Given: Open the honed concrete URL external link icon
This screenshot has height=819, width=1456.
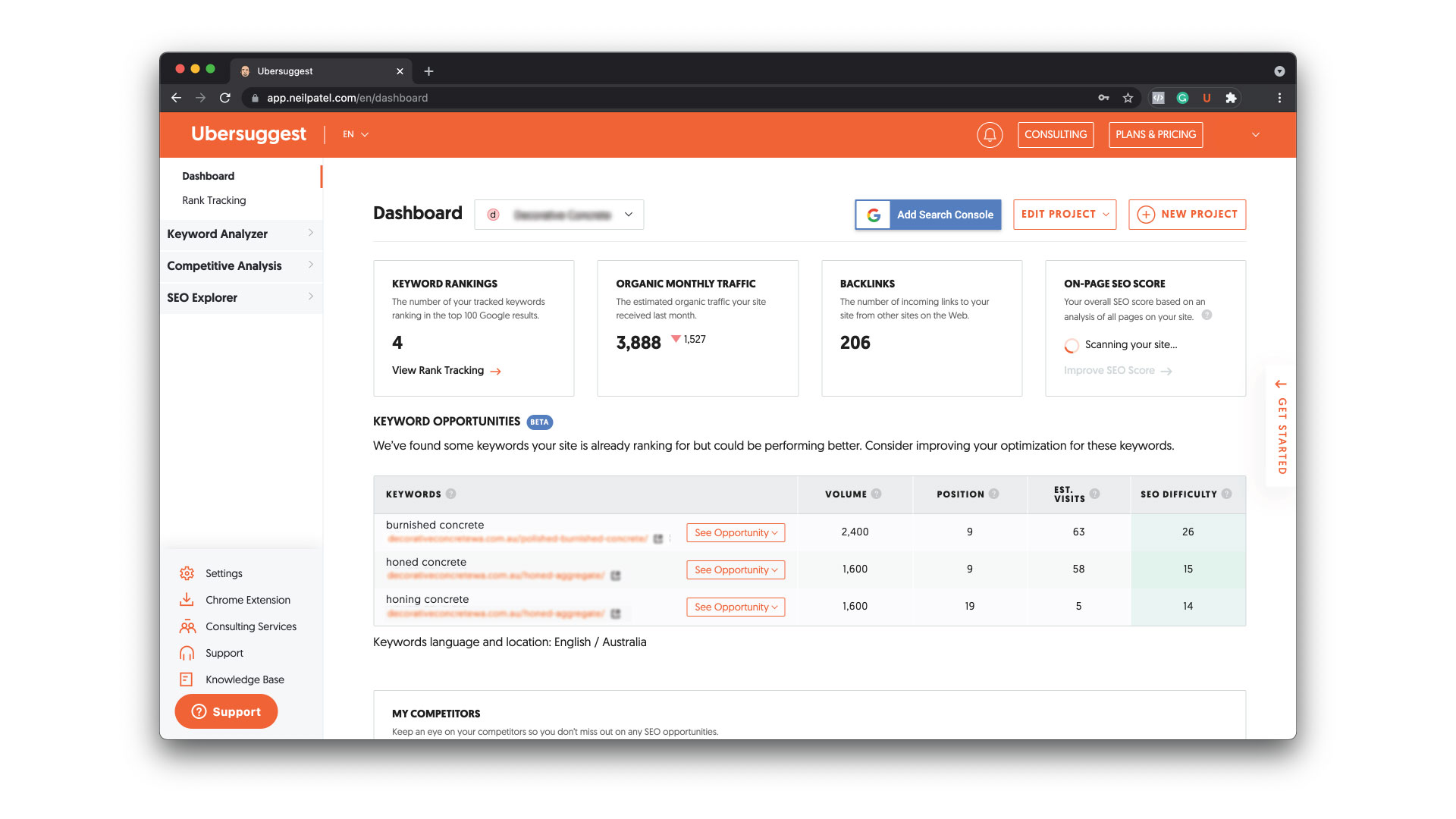Looking at the screenshot, I should tap(616, 576).
